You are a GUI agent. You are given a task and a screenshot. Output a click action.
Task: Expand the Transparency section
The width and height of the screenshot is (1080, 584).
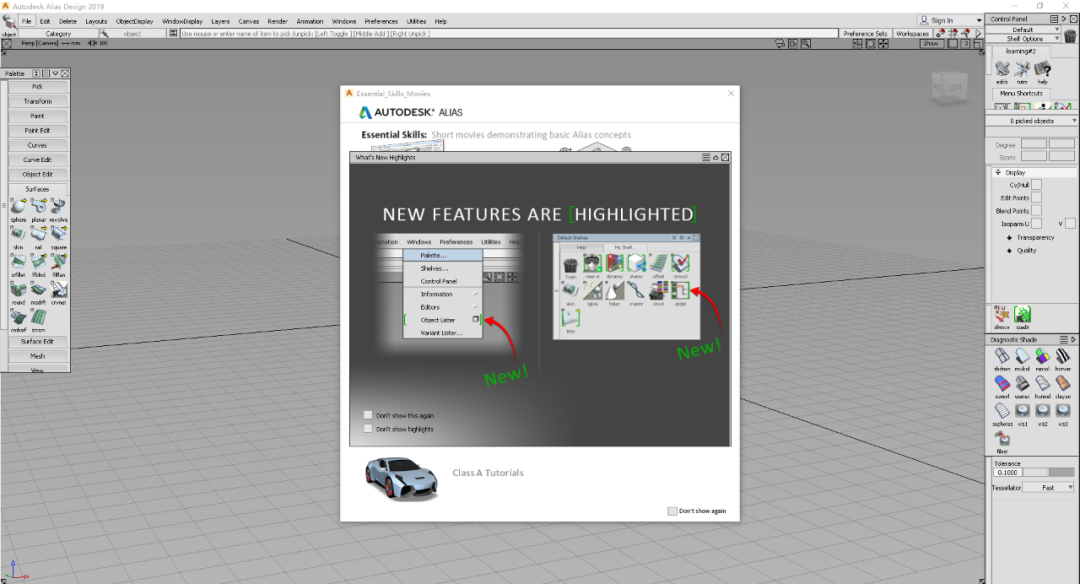1010,238
